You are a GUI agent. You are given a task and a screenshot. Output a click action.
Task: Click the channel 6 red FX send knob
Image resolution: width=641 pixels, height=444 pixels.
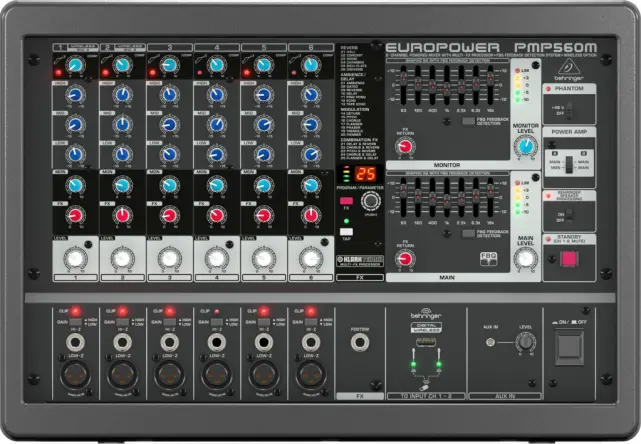[311, 215]
